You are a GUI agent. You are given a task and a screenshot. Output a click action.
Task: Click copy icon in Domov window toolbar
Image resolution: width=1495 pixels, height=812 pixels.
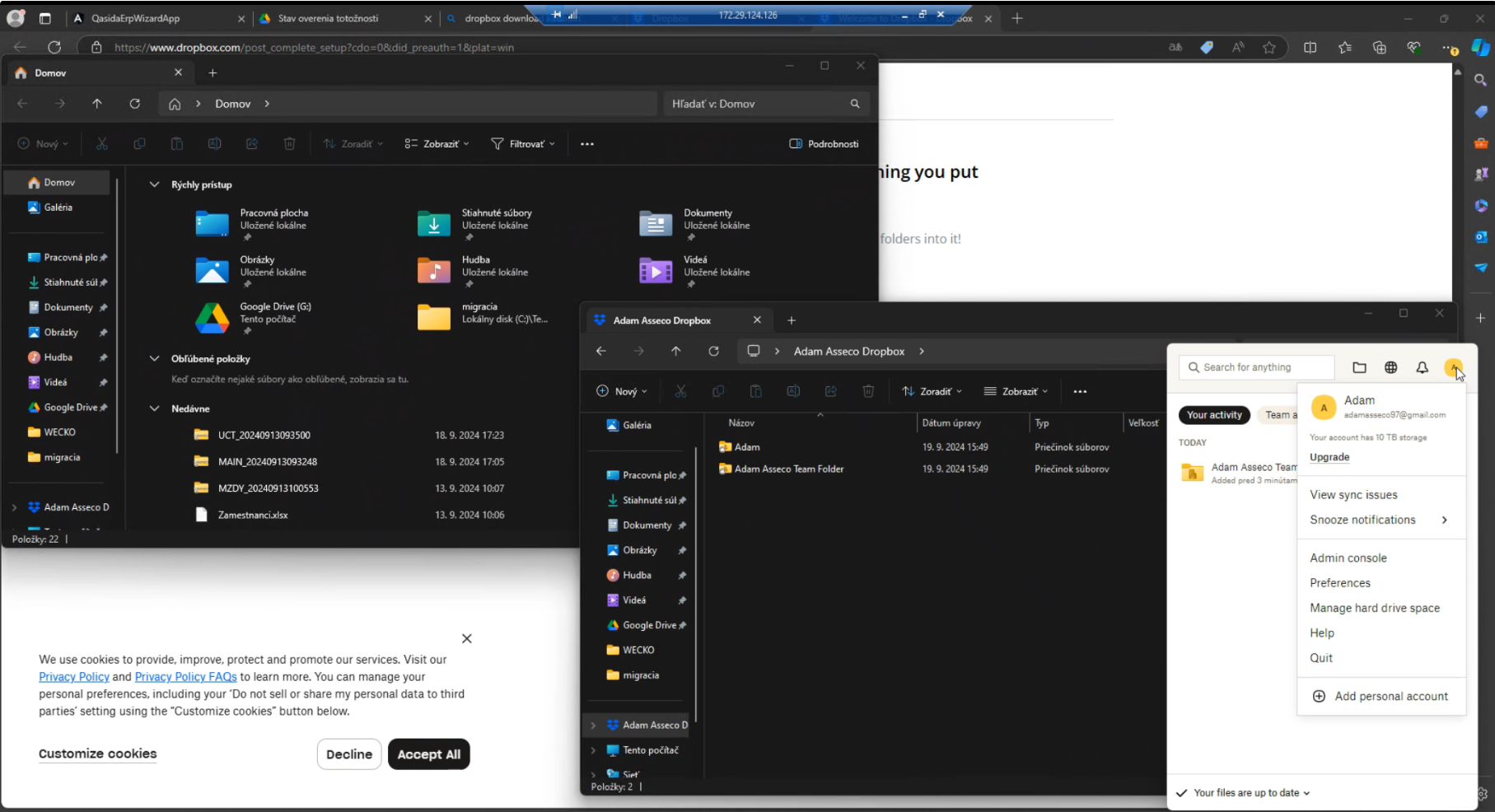click(x=139, y=144)
